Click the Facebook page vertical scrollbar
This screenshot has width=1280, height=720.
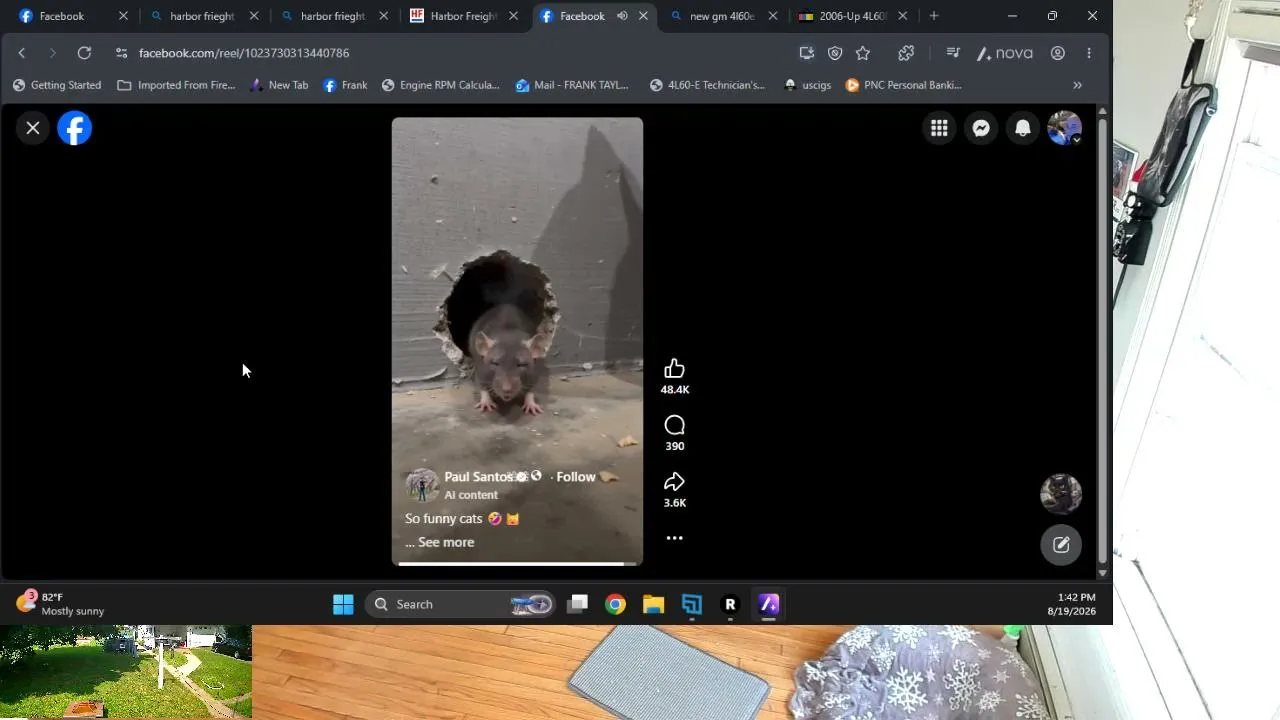(1102, 340)
